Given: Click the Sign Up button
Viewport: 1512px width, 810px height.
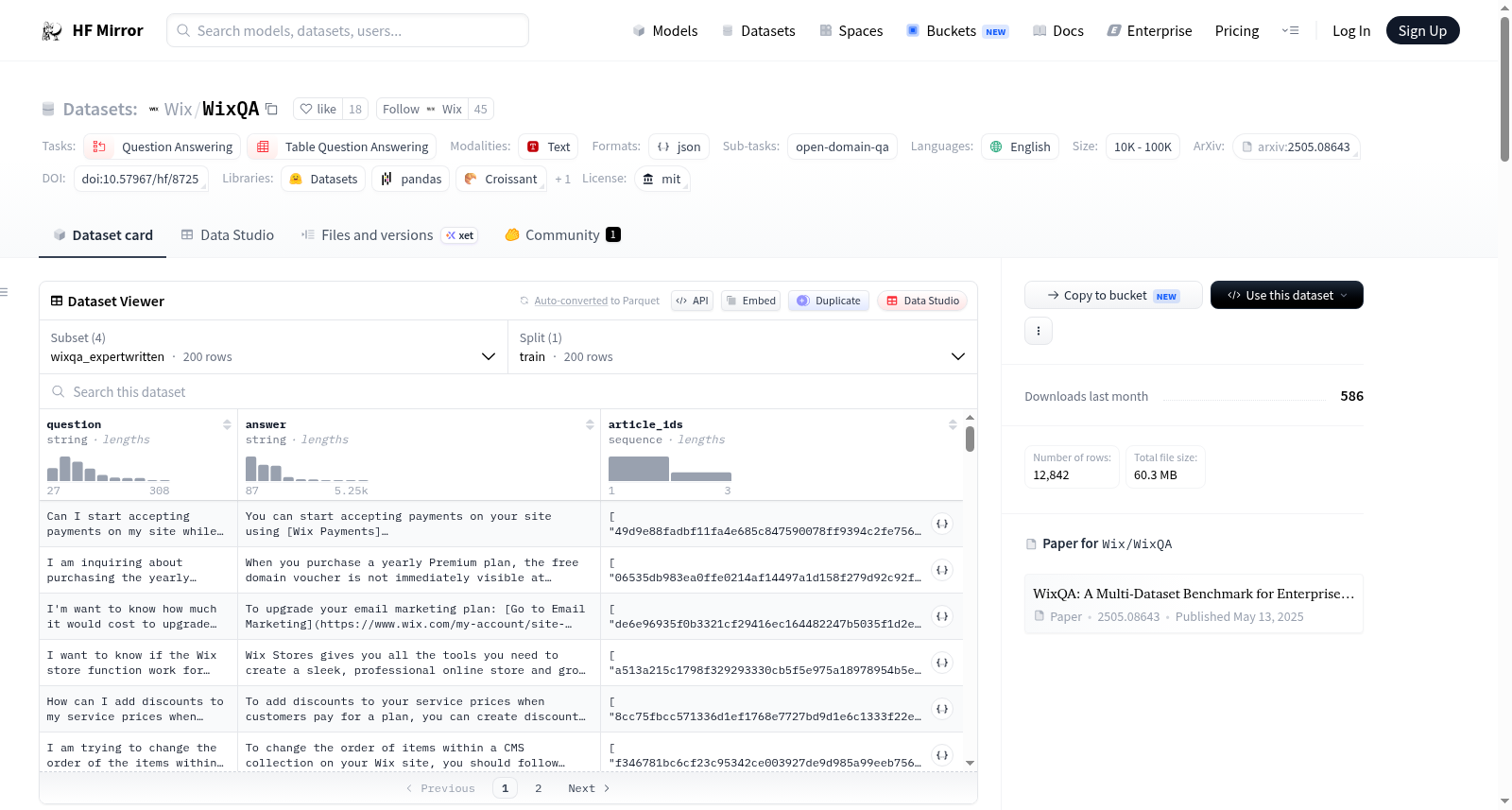Looking at the screenshot, I should pos(1423,30).
